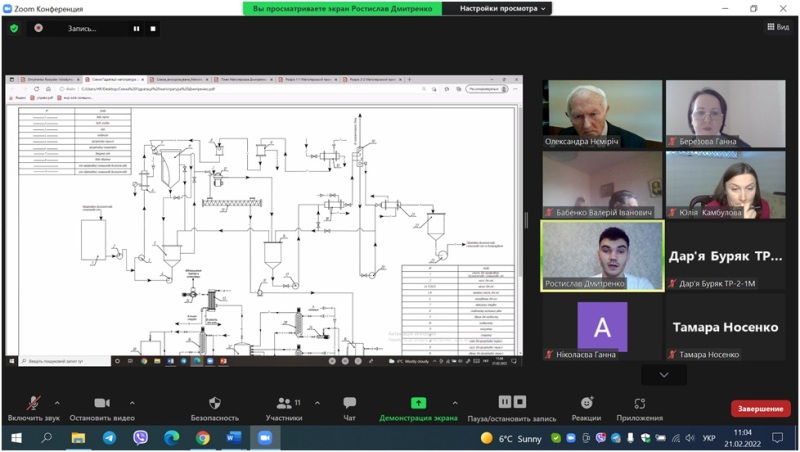Stop recording via top-left stop icon

pyautogui.click(x=153, y=29)
